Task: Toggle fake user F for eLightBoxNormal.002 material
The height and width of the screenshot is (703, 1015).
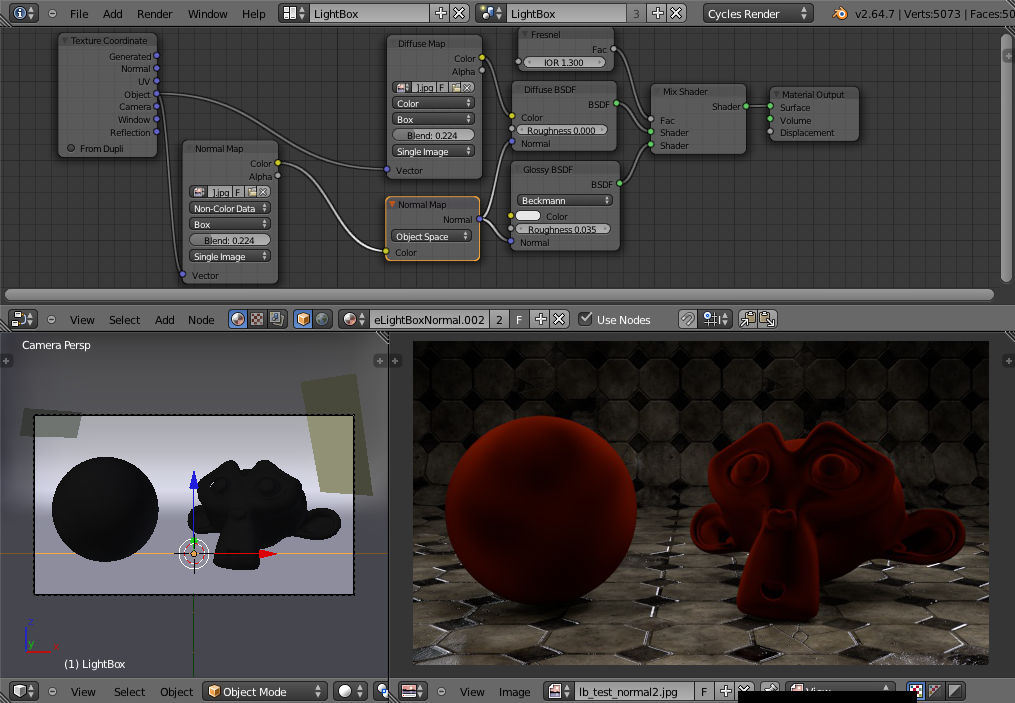Action: (x=519, y=320)
